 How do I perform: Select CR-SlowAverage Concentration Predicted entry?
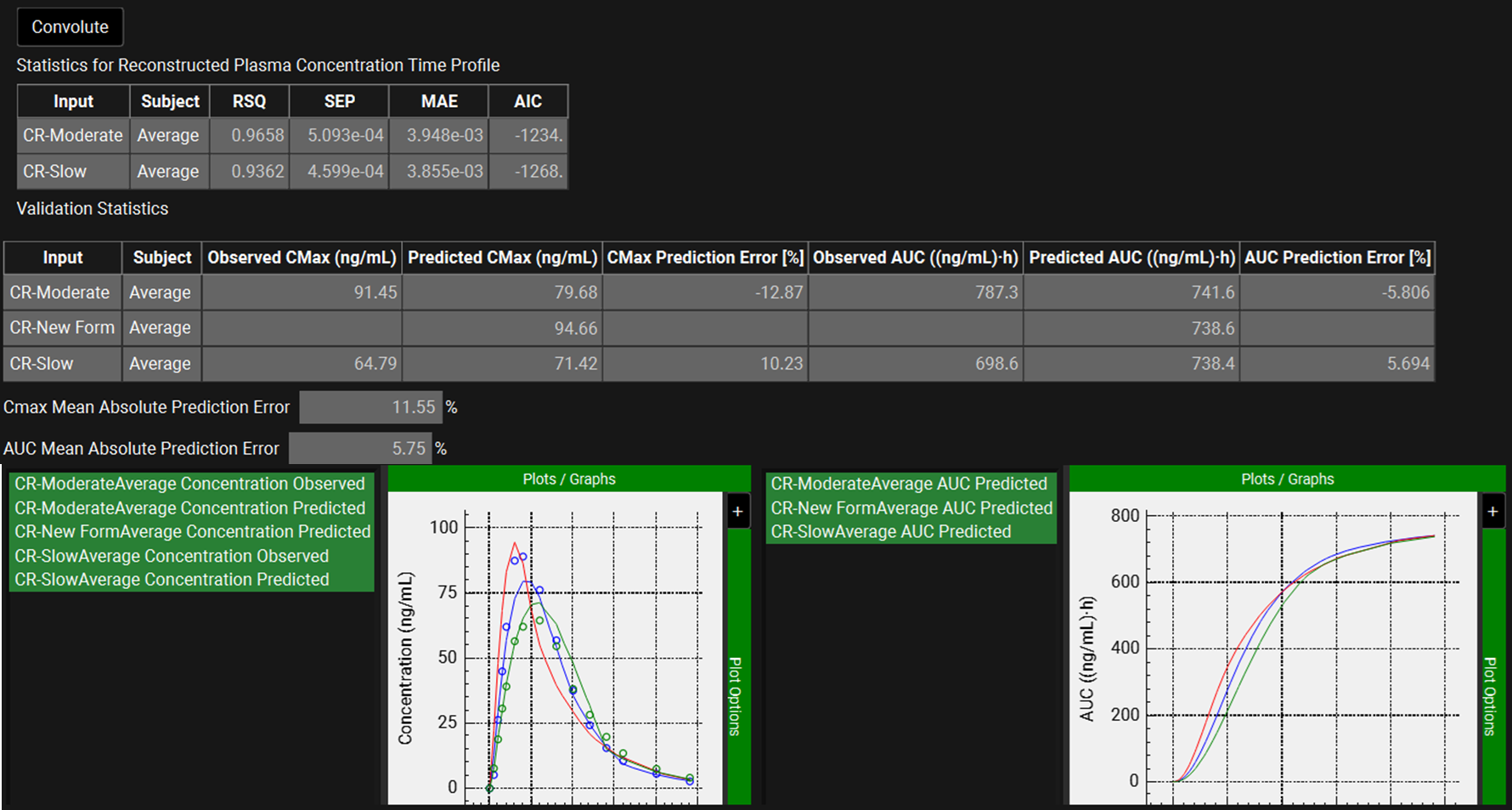click(172, 580)
